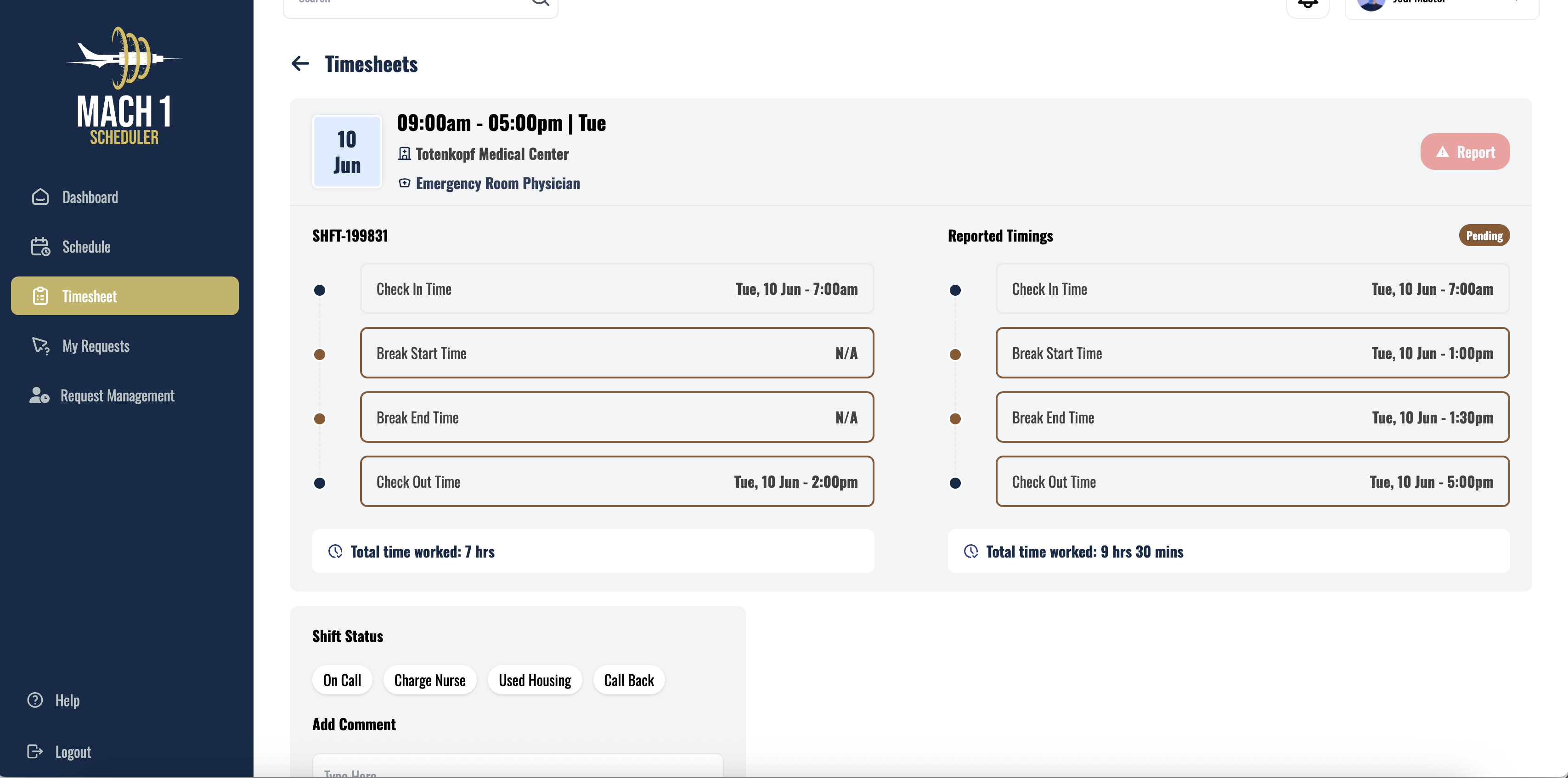The image size is (1568, 778).
Task: Select the Dashboard home icon
Action: [39, 197]
